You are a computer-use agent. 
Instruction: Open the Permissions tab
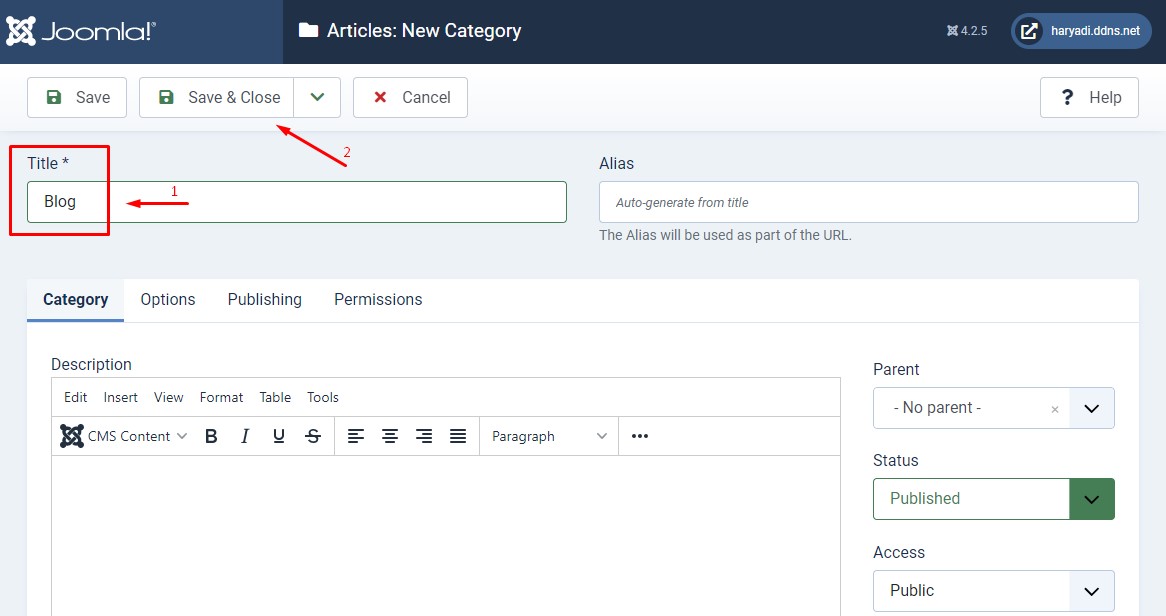coord(378,300)
